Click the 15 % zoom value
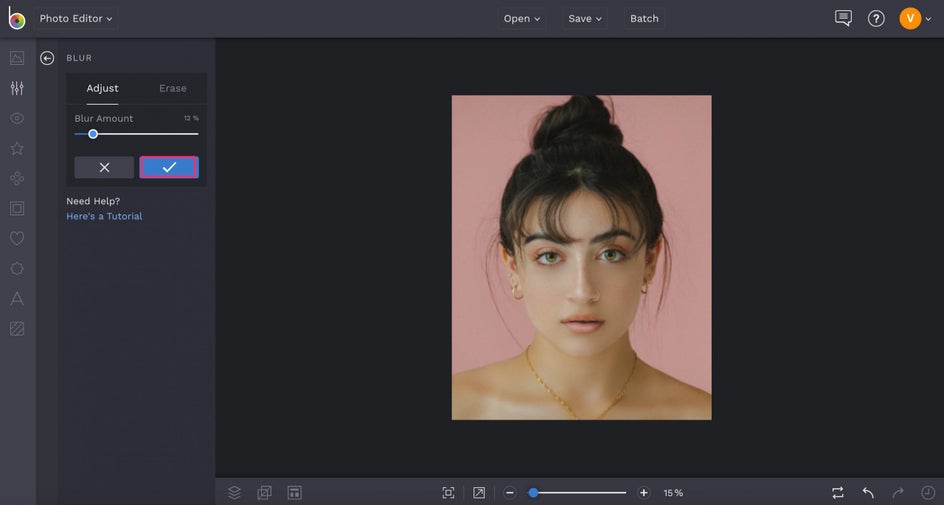Viewport: 944px width, 505px height. click(x=673, y=493)
